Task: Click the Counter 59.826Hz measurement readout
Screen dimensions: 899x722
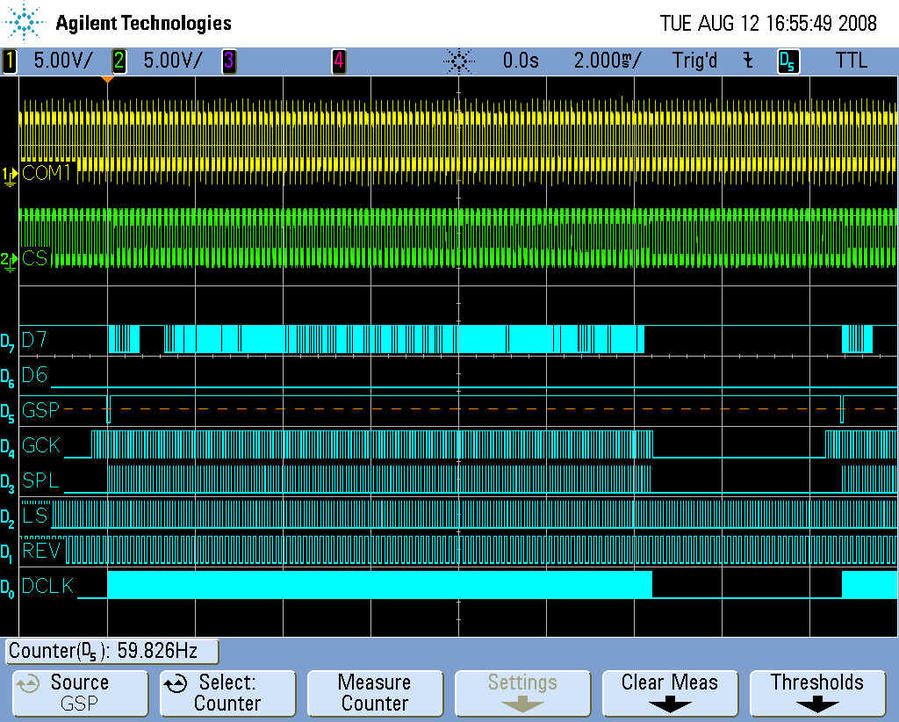Action: coord(112,652)
